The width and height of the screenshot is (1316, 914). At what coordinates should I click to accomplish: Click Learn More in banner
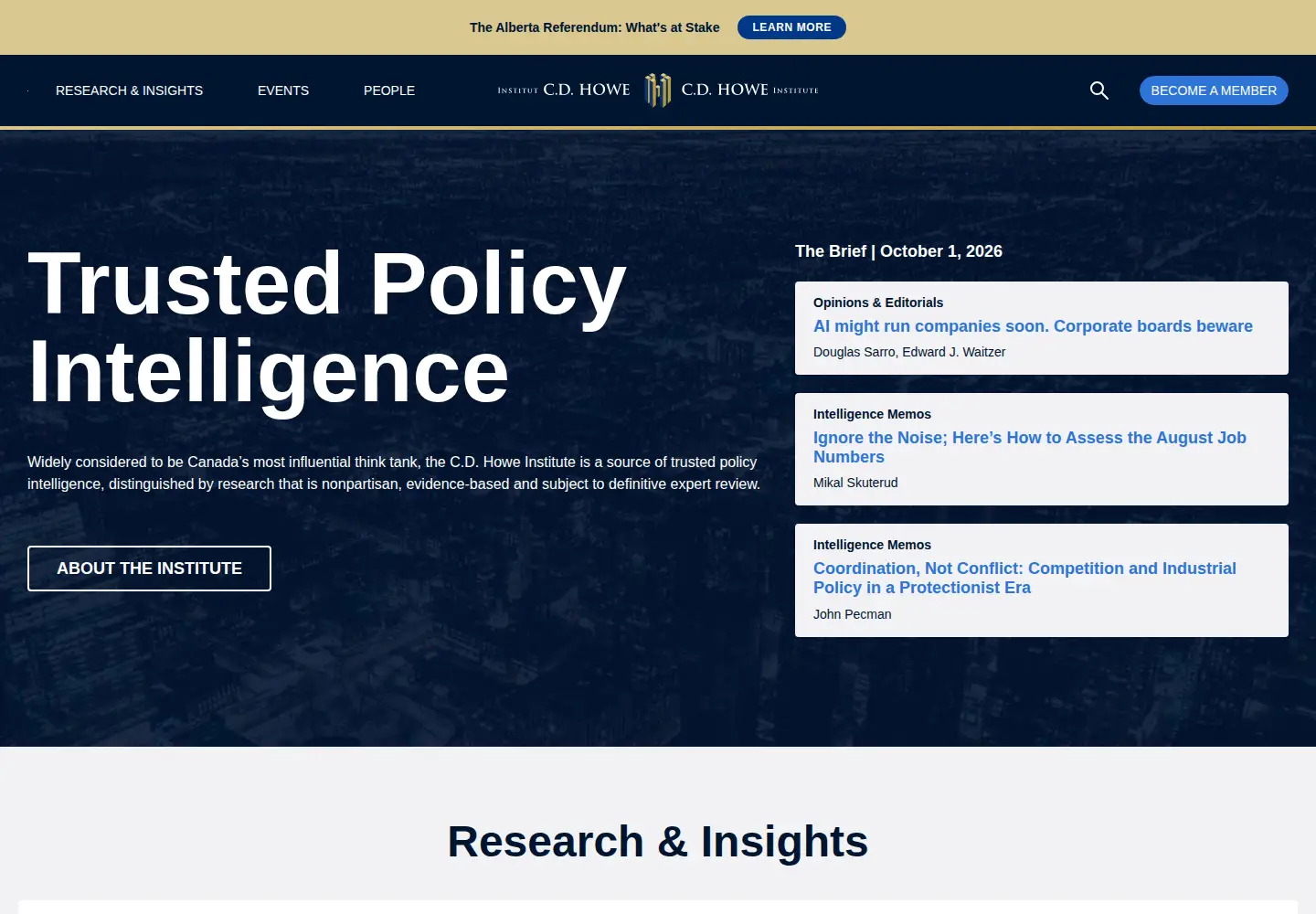[791, 27]
